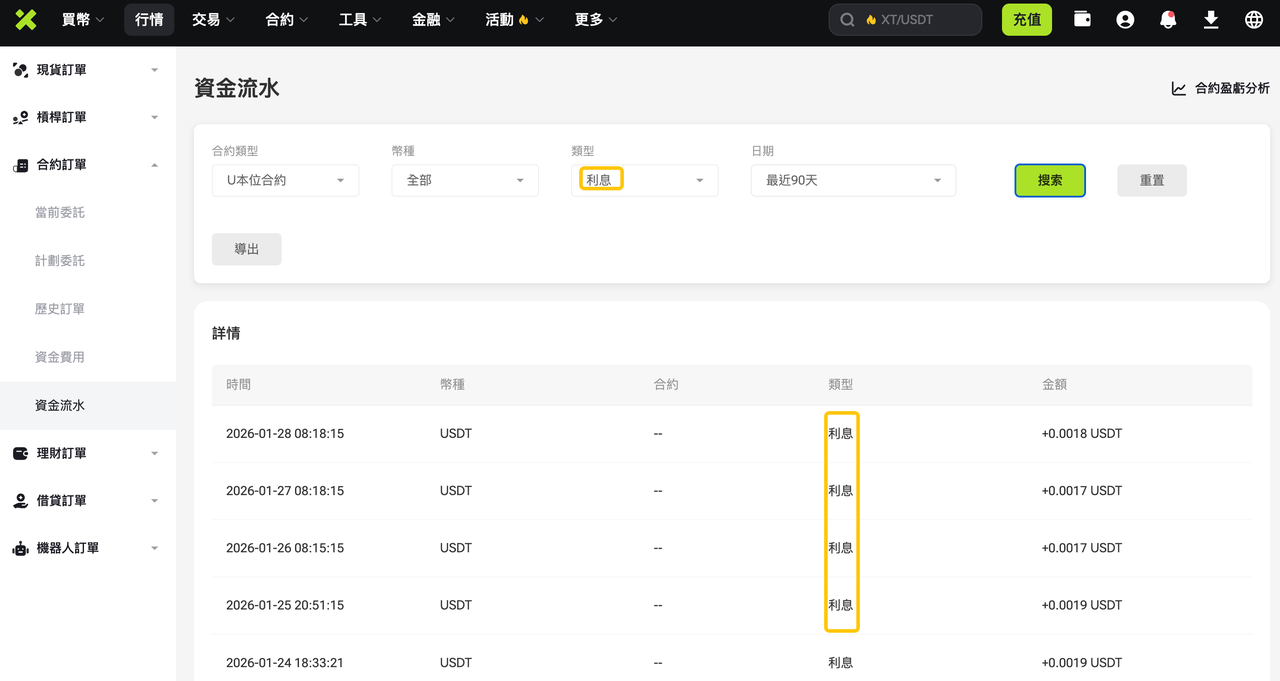This screenshot has height=681, width=1280.
Task: Click the 槓桿訂單 sidebar icon
Action: click(20, 118)
